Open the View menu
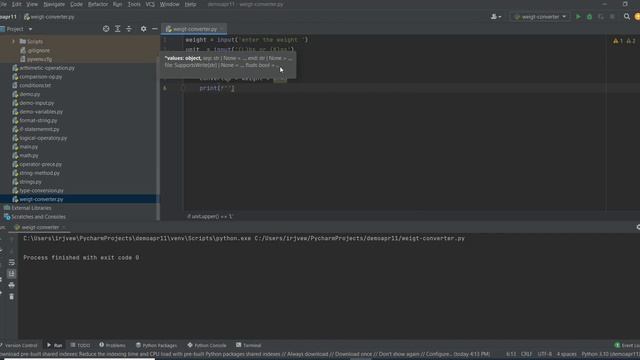This screenshot has height=360, width=640. (32, 4)
